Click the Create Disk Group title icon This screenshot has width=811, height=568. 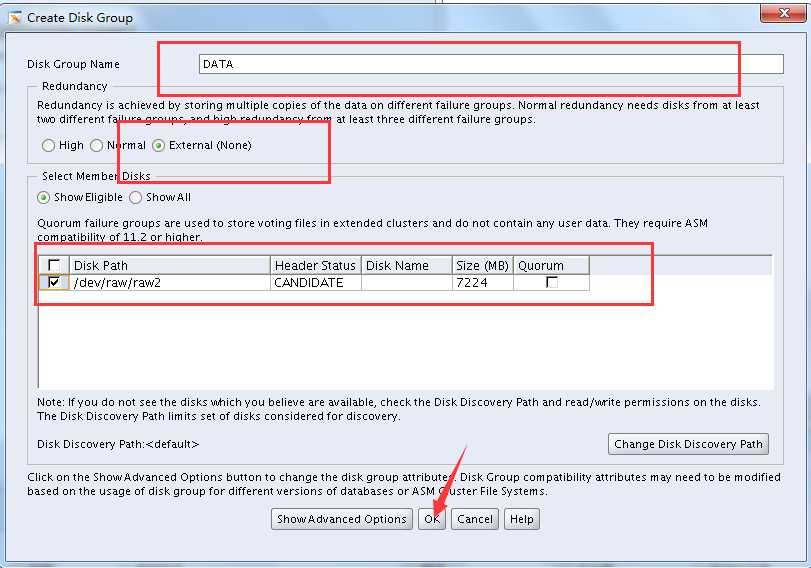16,18
